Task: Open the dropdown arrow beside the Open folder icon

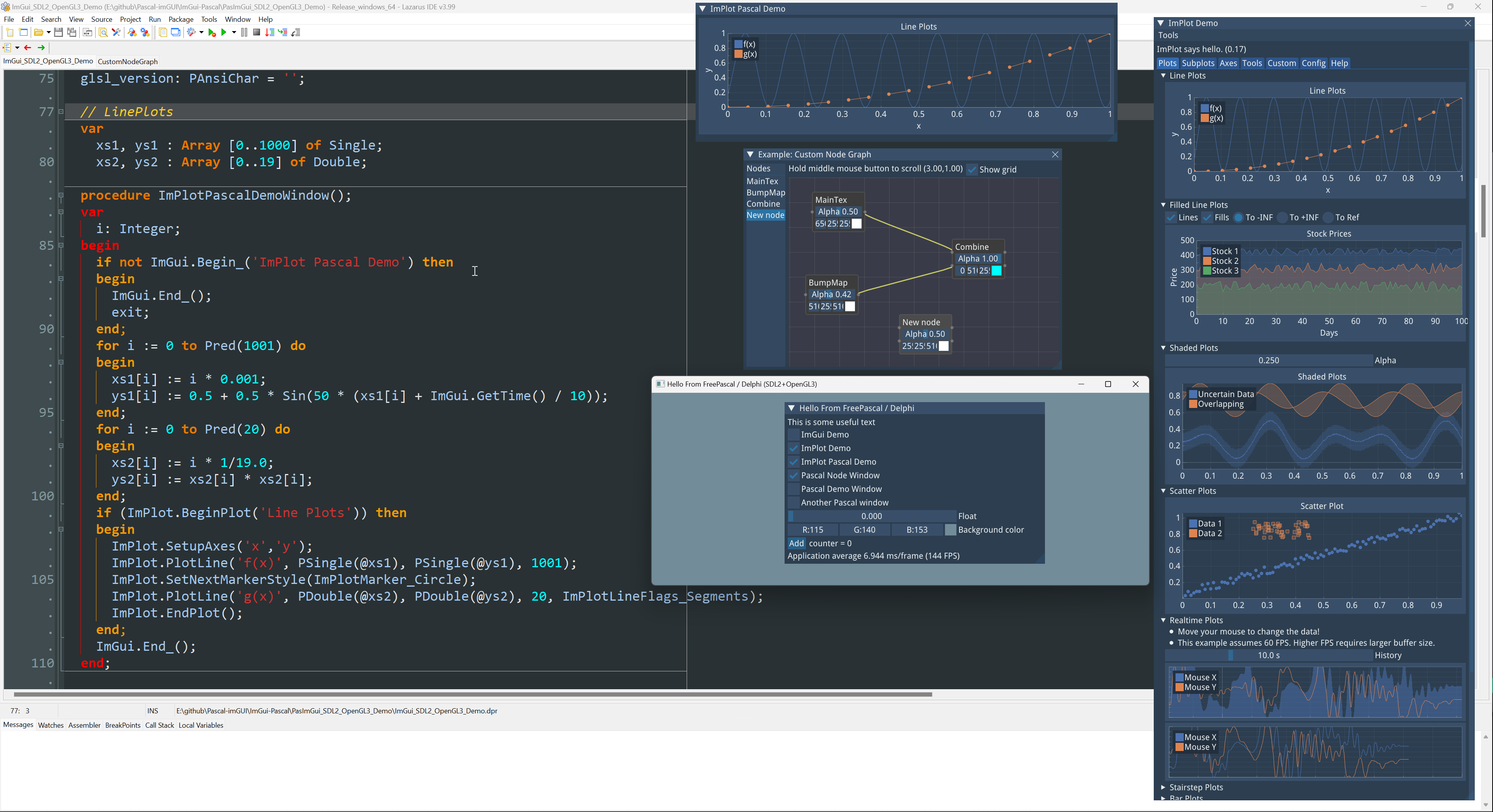Action: pyautogui.click(x=49, y=33)
